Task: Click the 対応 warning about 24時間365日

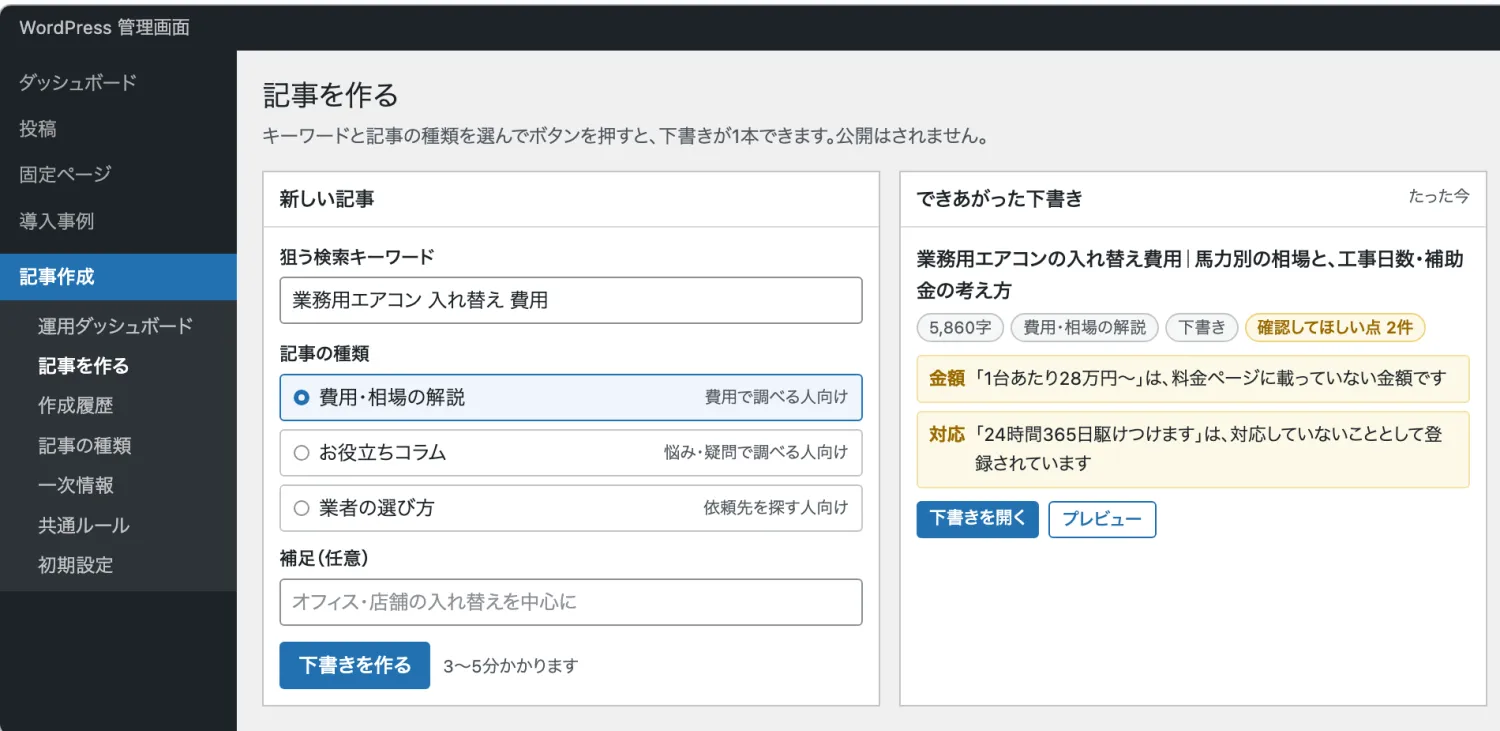Action: (1193, 449)
